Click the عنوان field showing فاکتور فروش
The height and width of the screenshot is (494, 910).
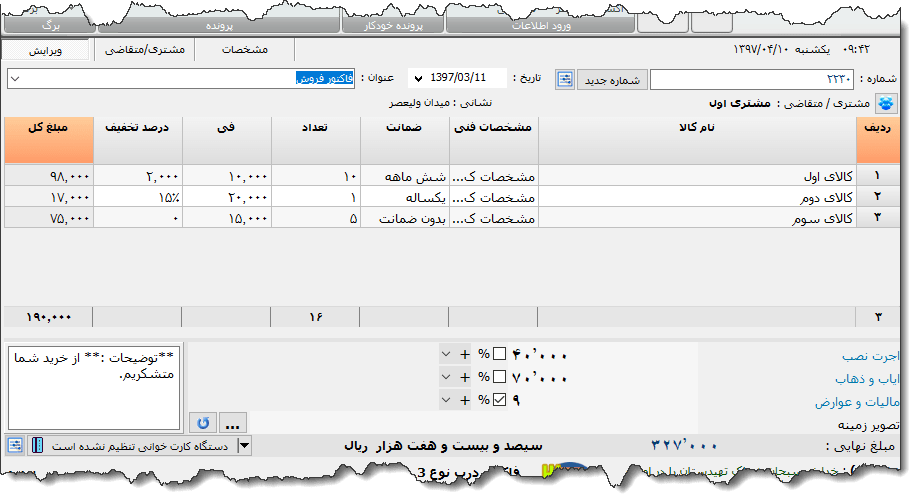click(x=181, y=79)
